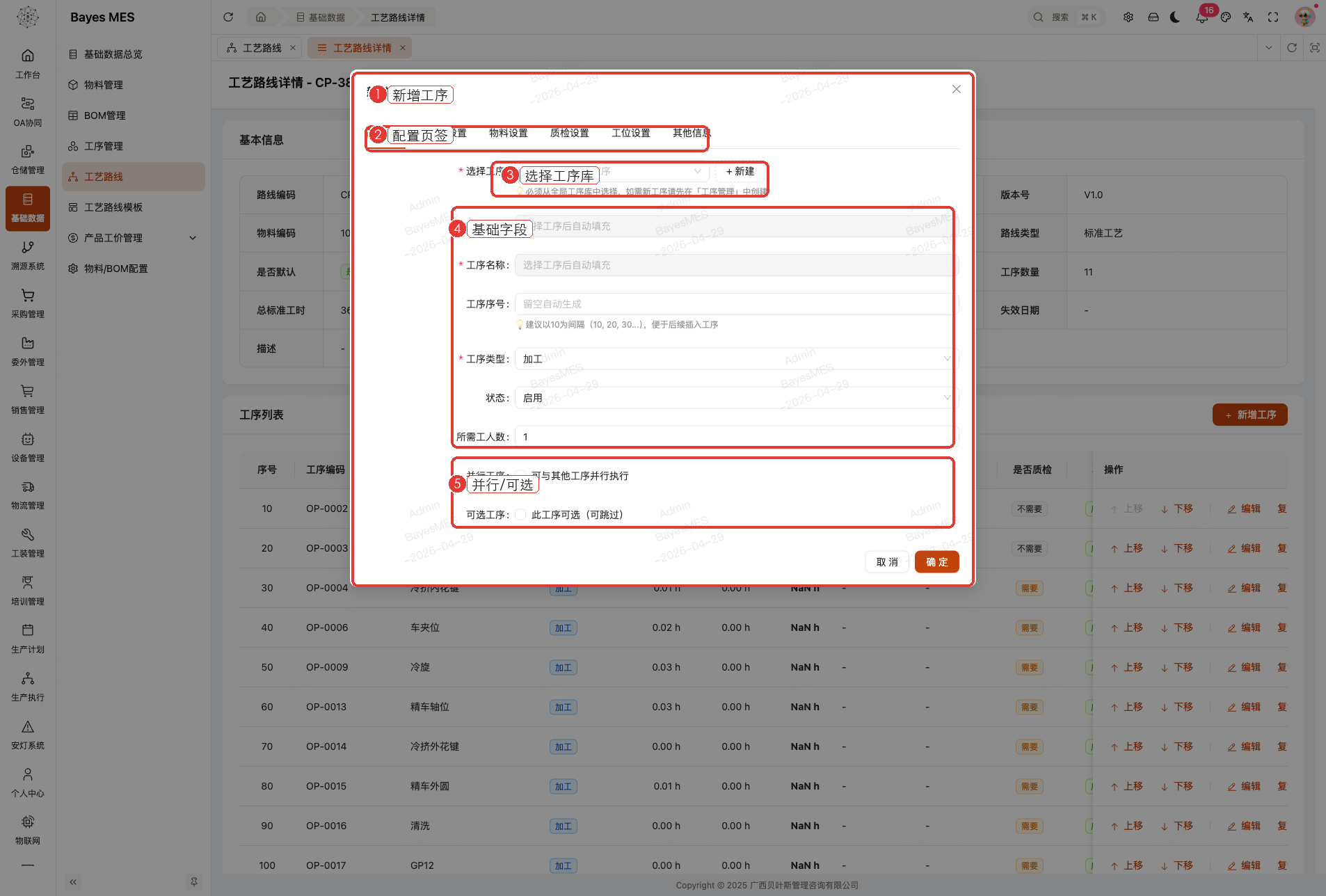Switch to the 工位设置 tab

coord(631,133)
